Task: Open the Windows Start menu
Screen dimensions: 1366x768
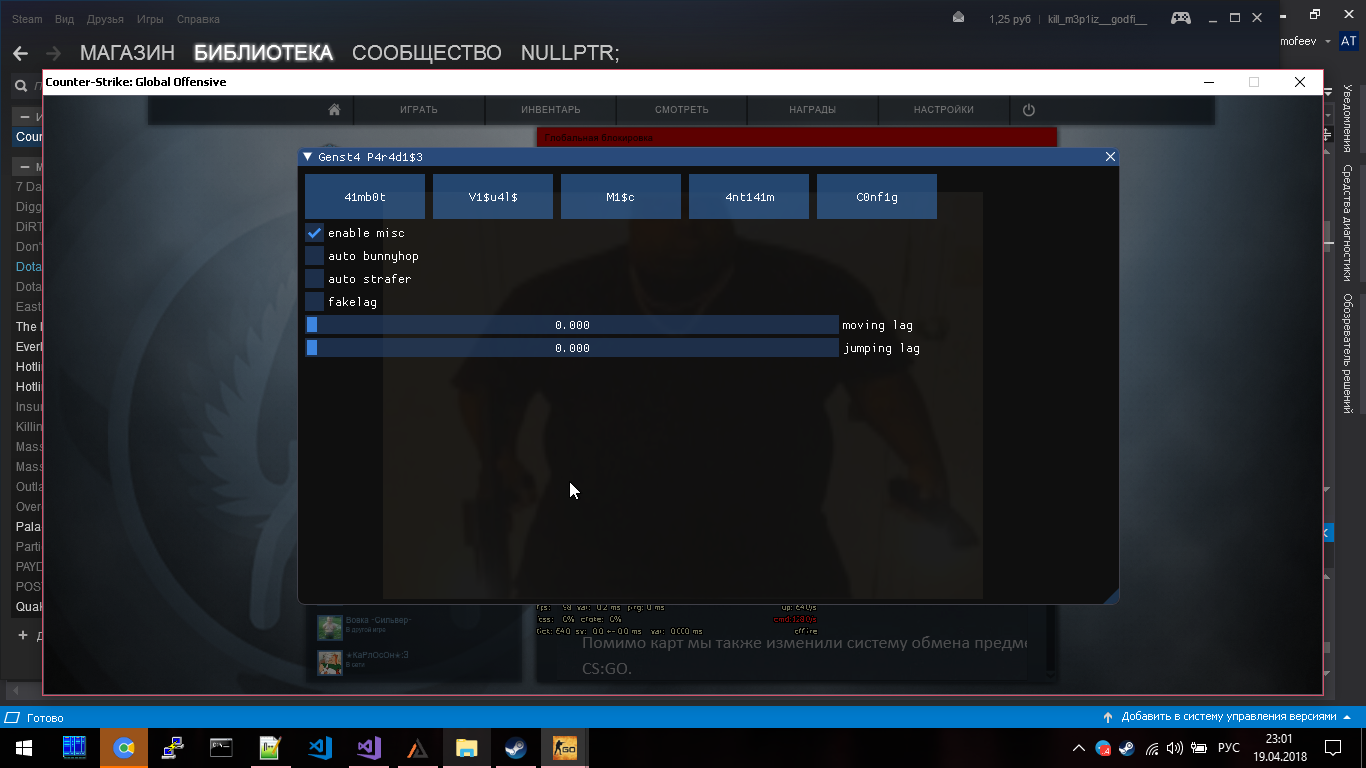Action: [x=23, y=748]
